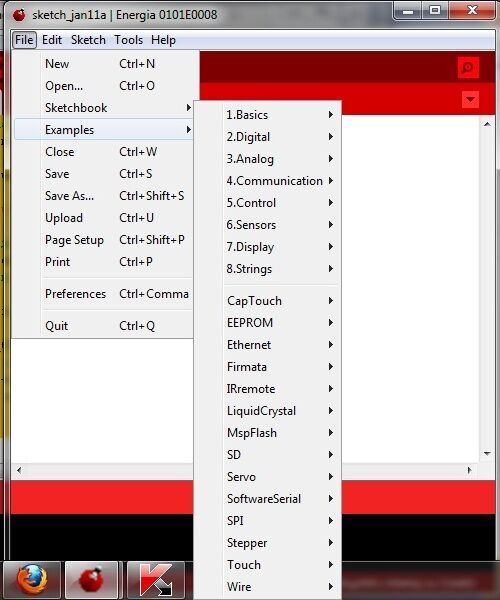This screenshot has height=600, width=500.
Task: Click the tab dropdown arrow icon
Action: (x=470, y=99)
